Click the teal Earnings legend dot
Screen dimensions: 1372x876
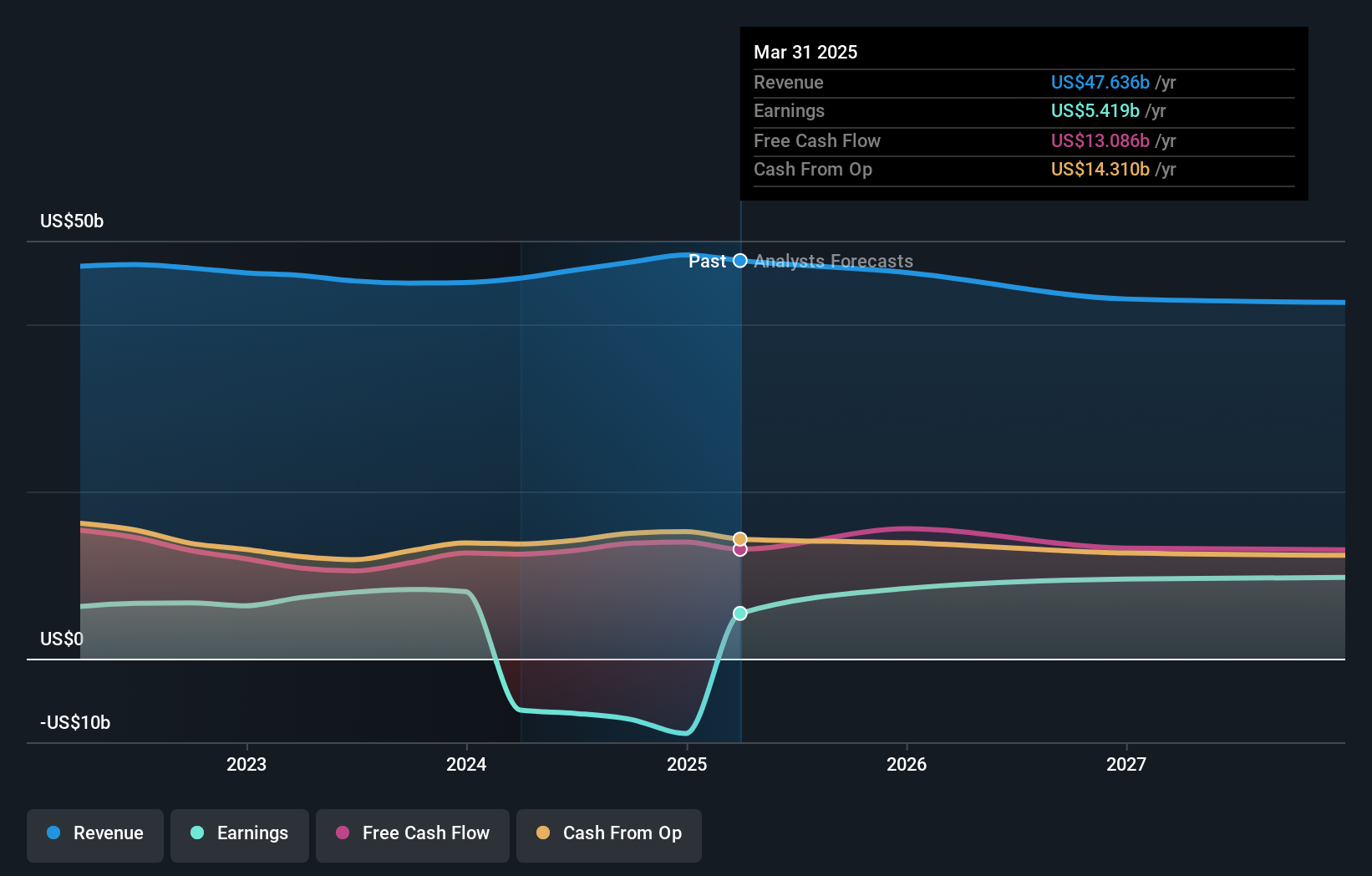(x=197, y=833)
